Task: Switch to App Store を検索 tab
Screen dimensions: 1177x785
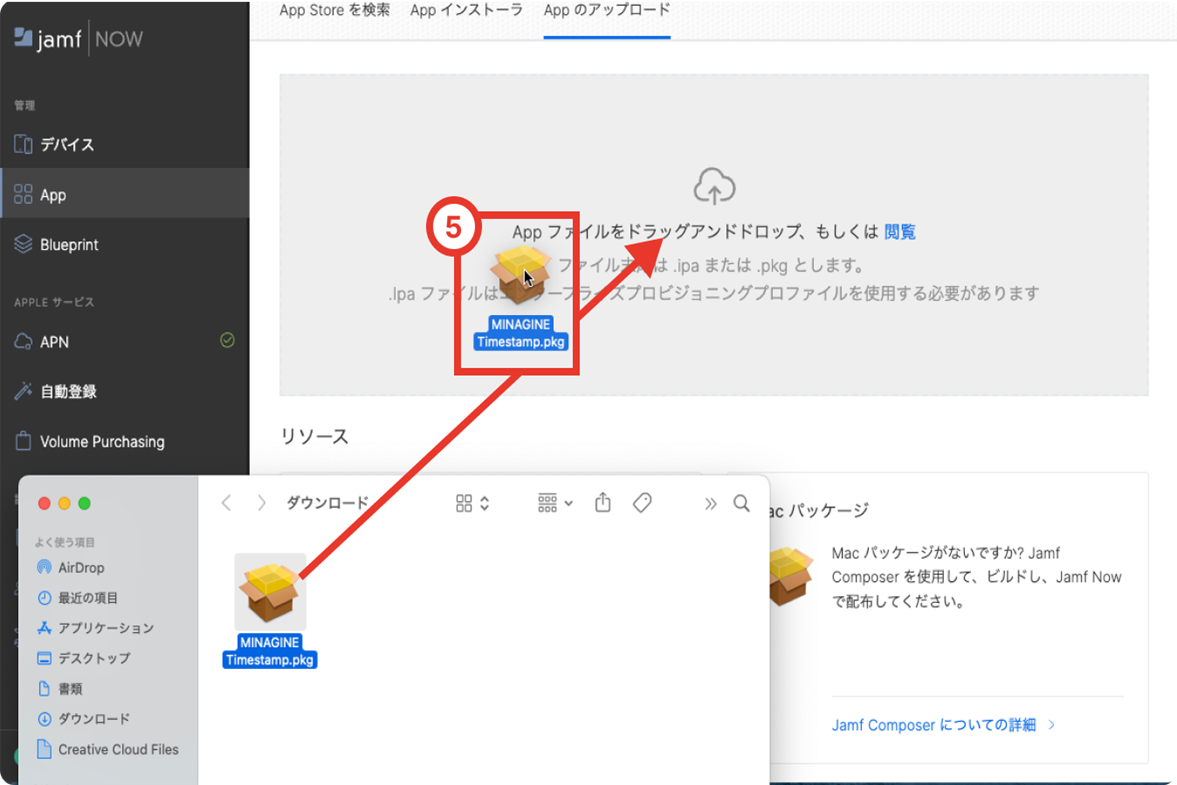Action: [334, 11]
